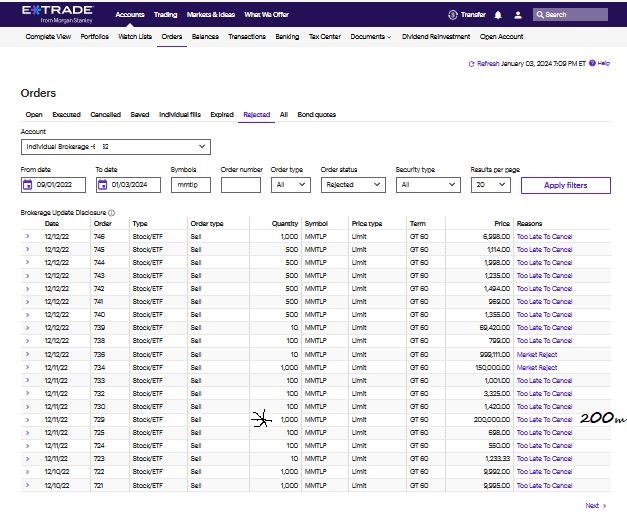Open the Account selection dropdown
This screenshot has width=627, height=527.
click(116, 147)
